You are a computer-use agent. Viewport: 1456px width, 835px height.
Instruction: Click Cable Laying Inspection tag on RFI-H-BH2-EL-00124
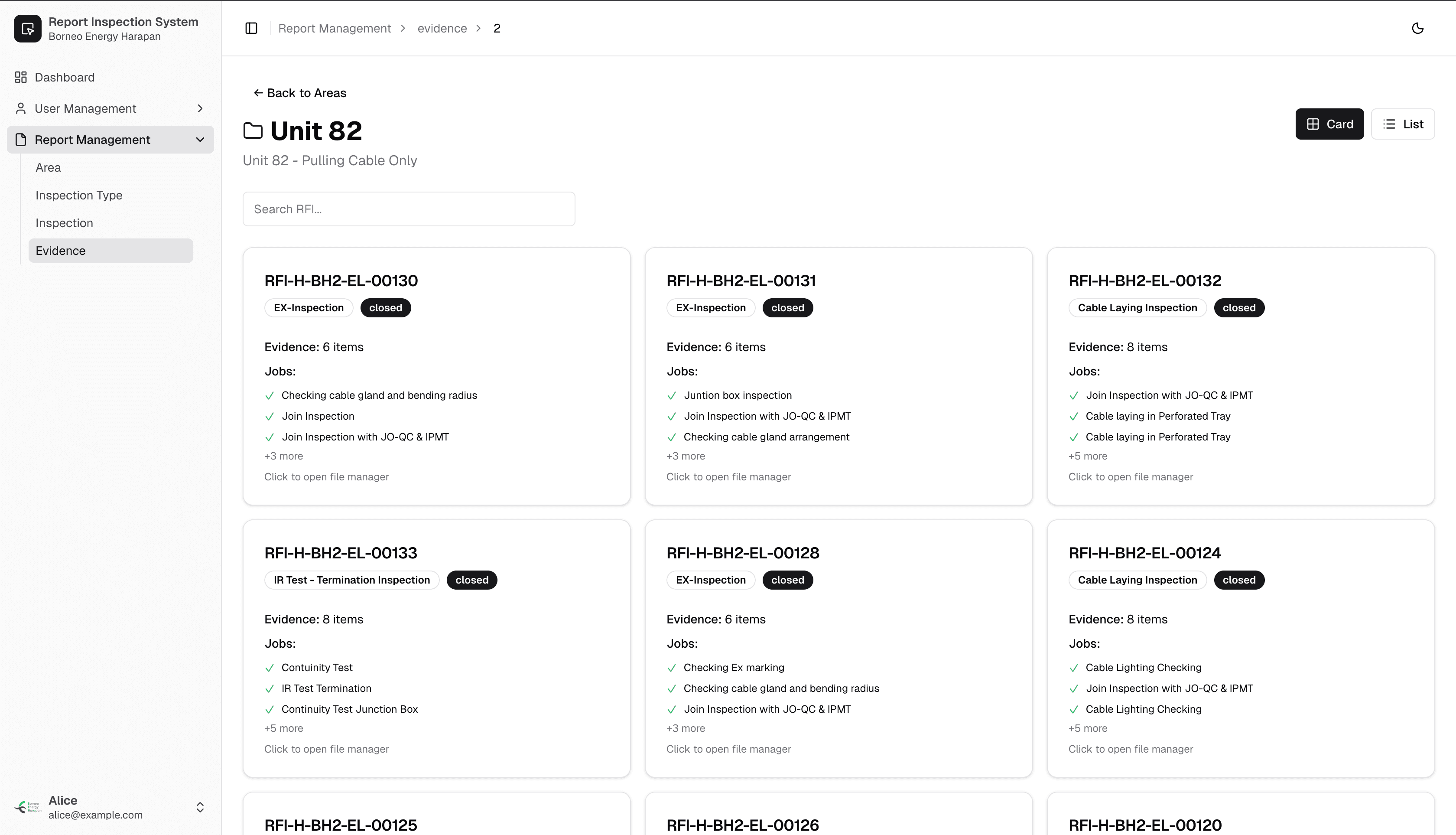point(1137,580)
